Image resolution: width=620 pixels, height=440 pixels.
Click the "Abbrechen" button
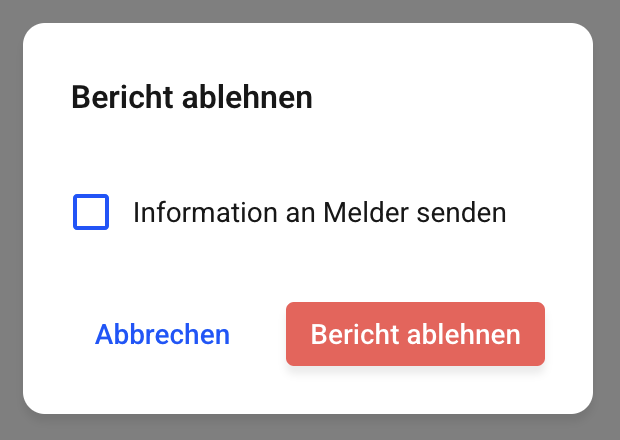coord(162,334)
